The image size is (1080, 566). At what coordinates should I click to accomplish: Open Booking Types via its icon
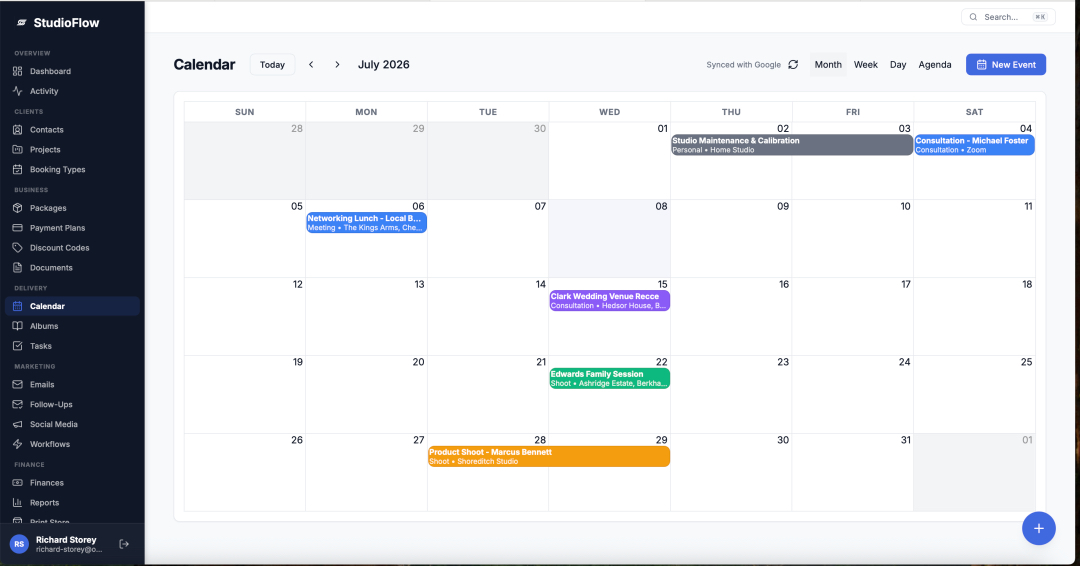(x=18, y=169)
